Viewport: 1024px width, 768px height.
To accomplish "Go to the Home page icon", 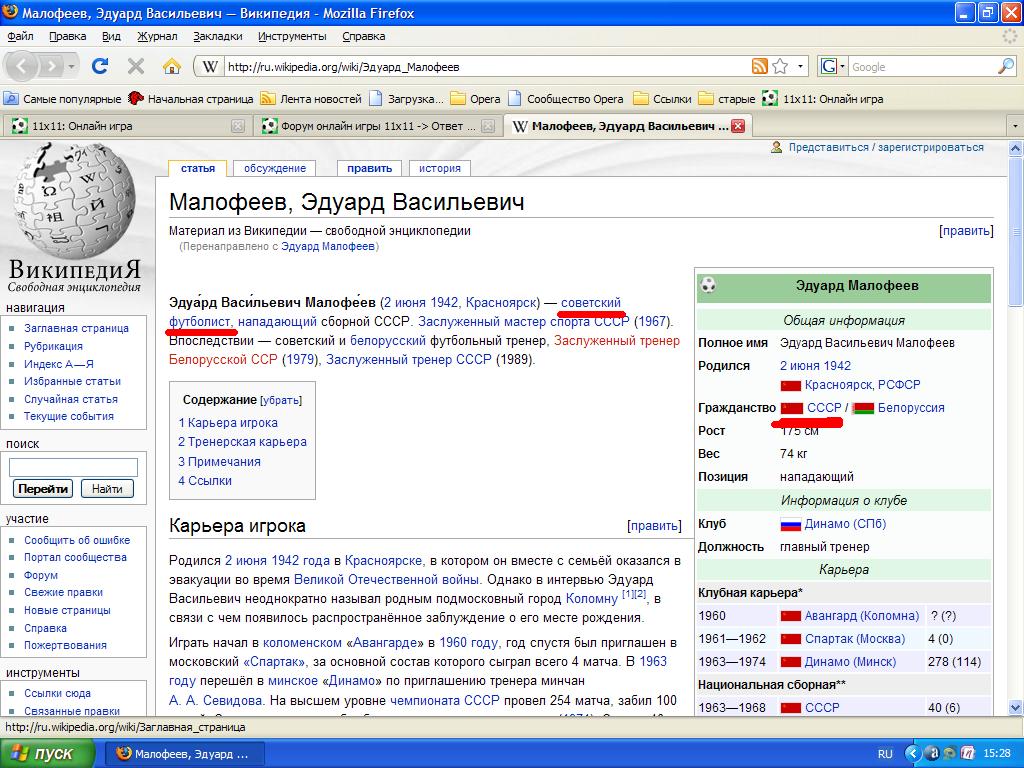I will click(172, 67).
